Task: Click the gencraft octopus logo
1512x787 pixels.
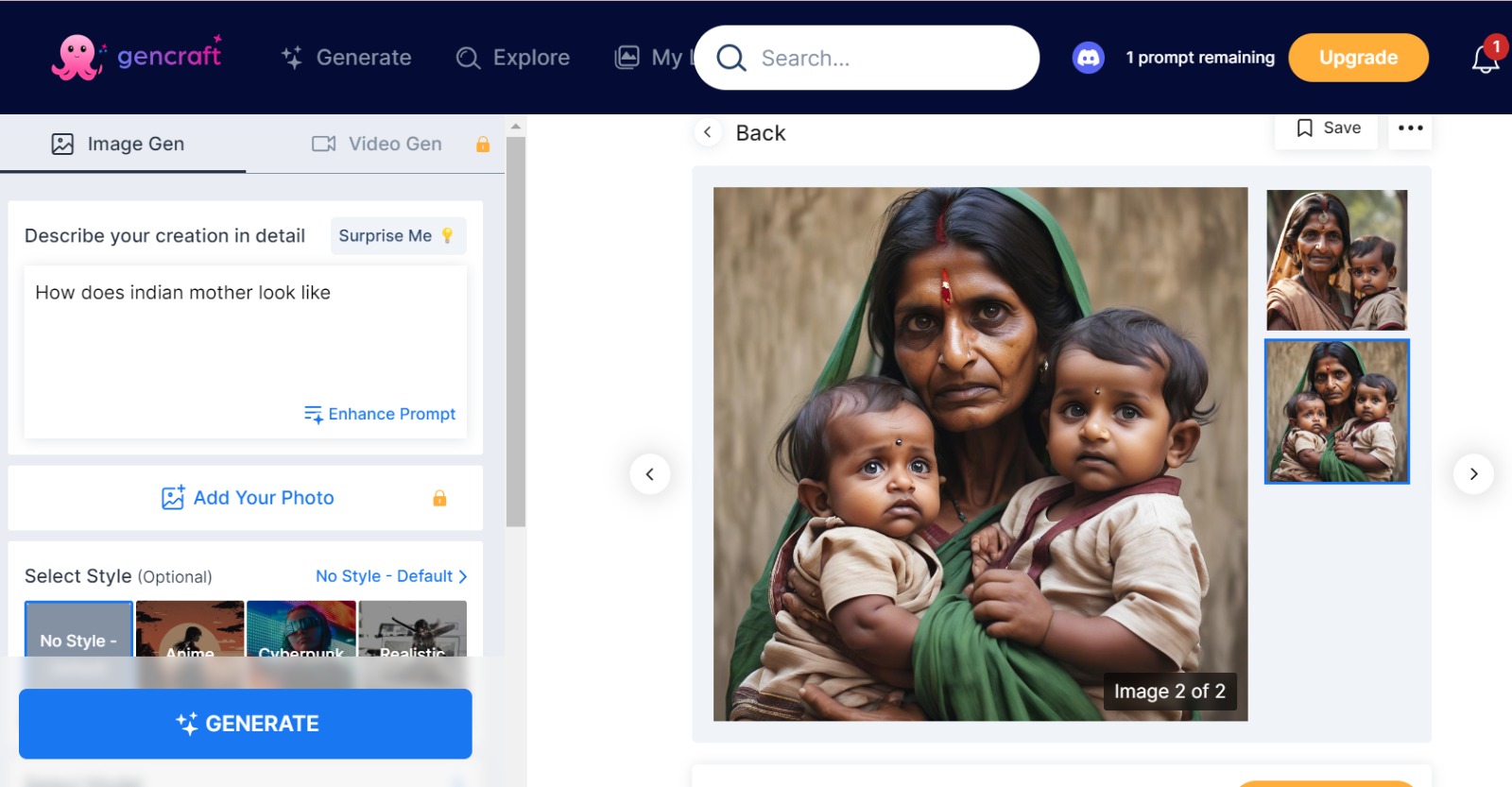Action: (x=77, y=58)
